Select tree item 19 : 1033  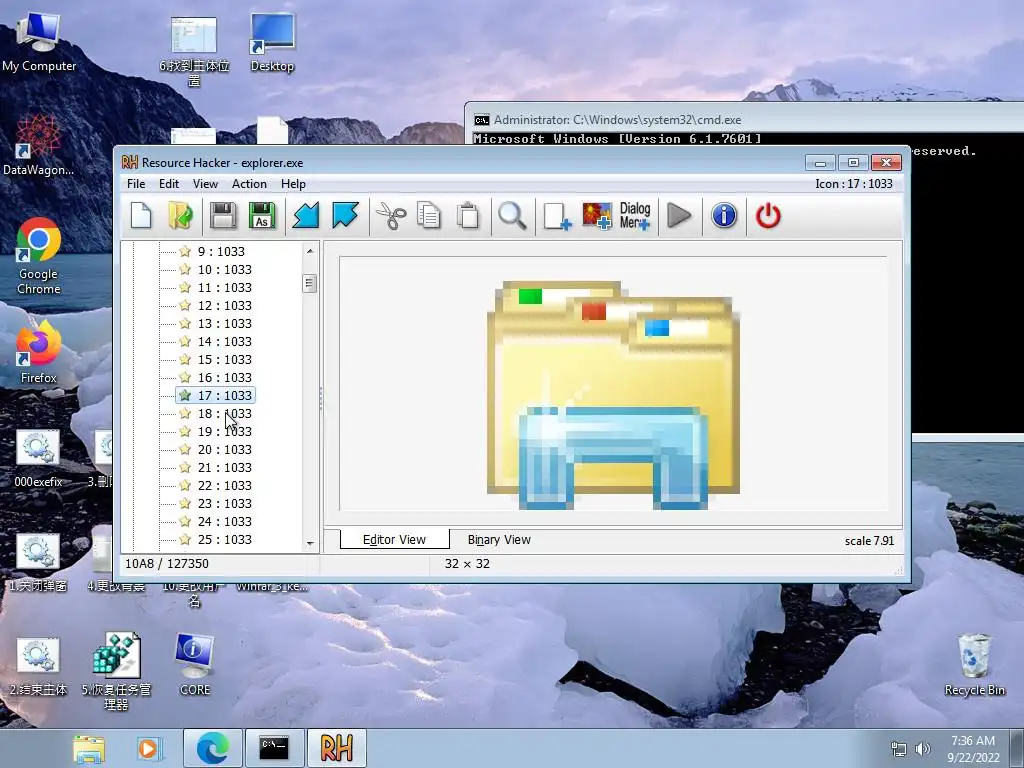pyautogui.click(x=225, y=431)
